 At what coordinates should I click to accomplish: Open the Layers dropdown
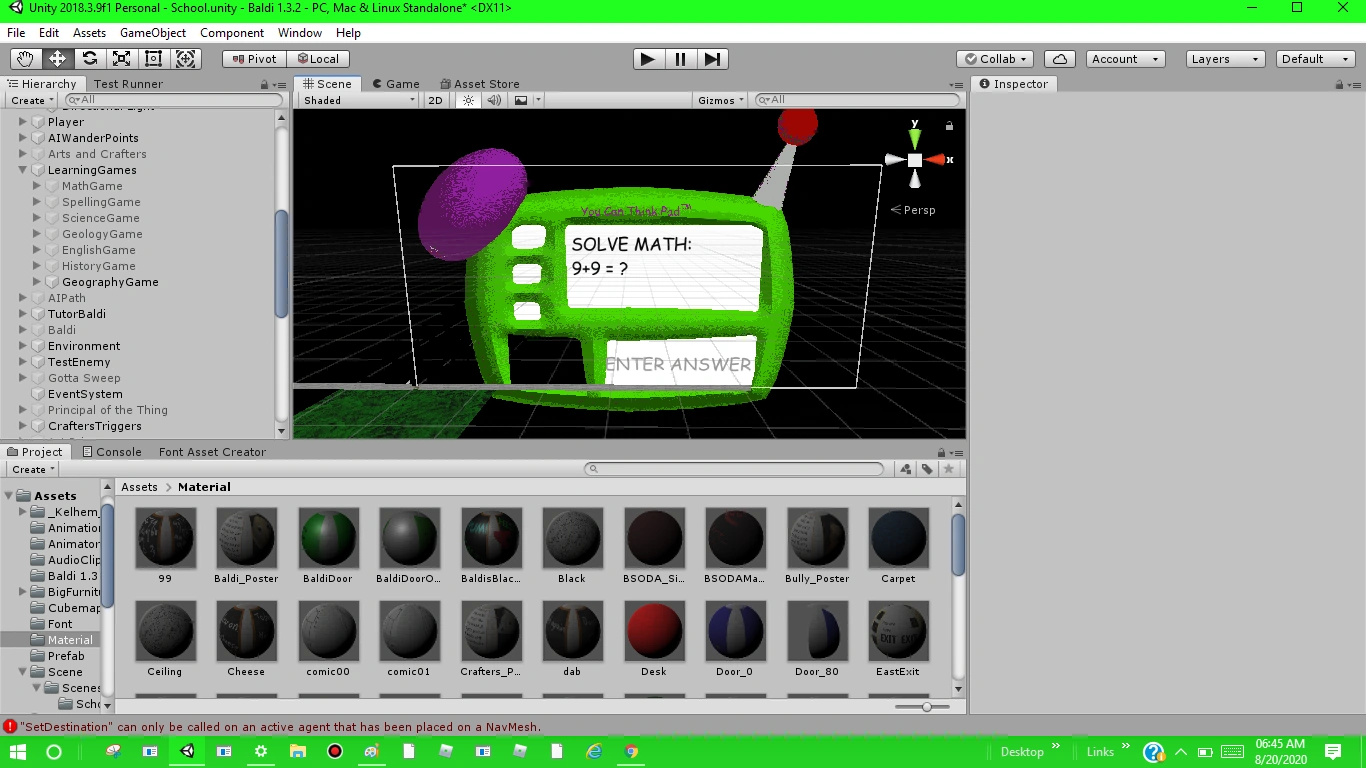point(1226,59)
